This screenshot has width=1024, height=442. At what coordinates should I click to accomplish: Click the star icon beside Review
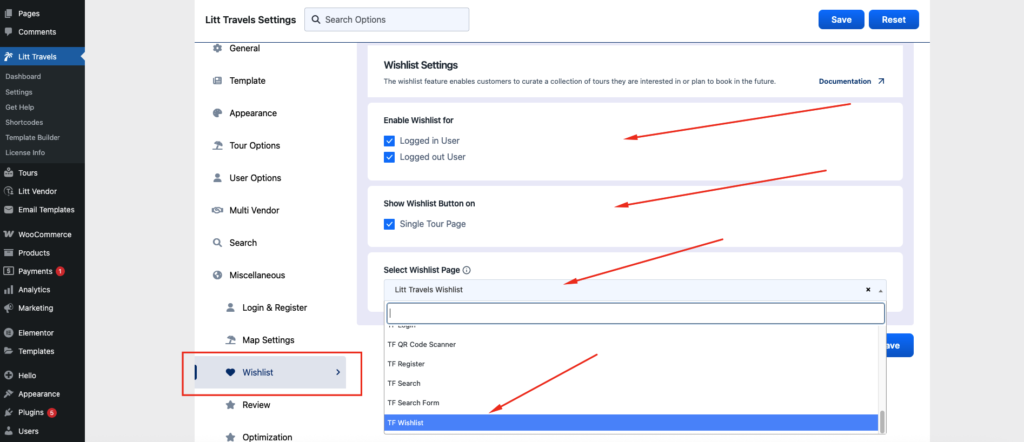coord(230,405)
